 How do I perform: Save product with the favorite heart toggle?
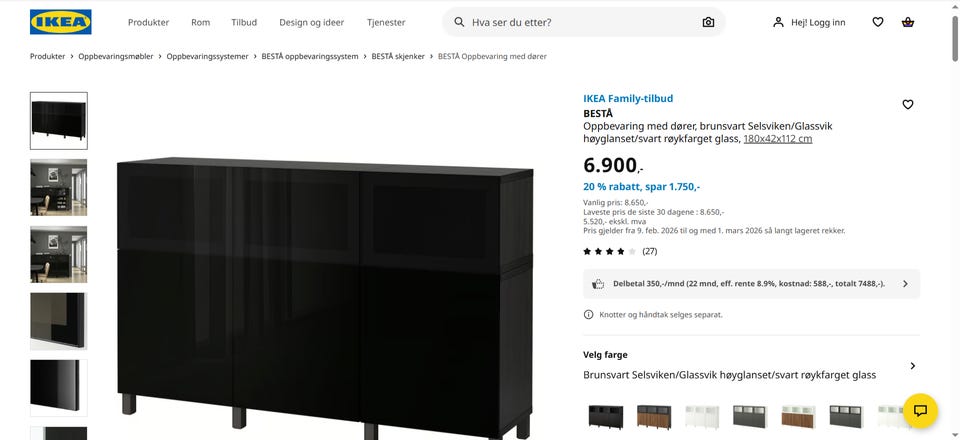[x=908, y=105]
